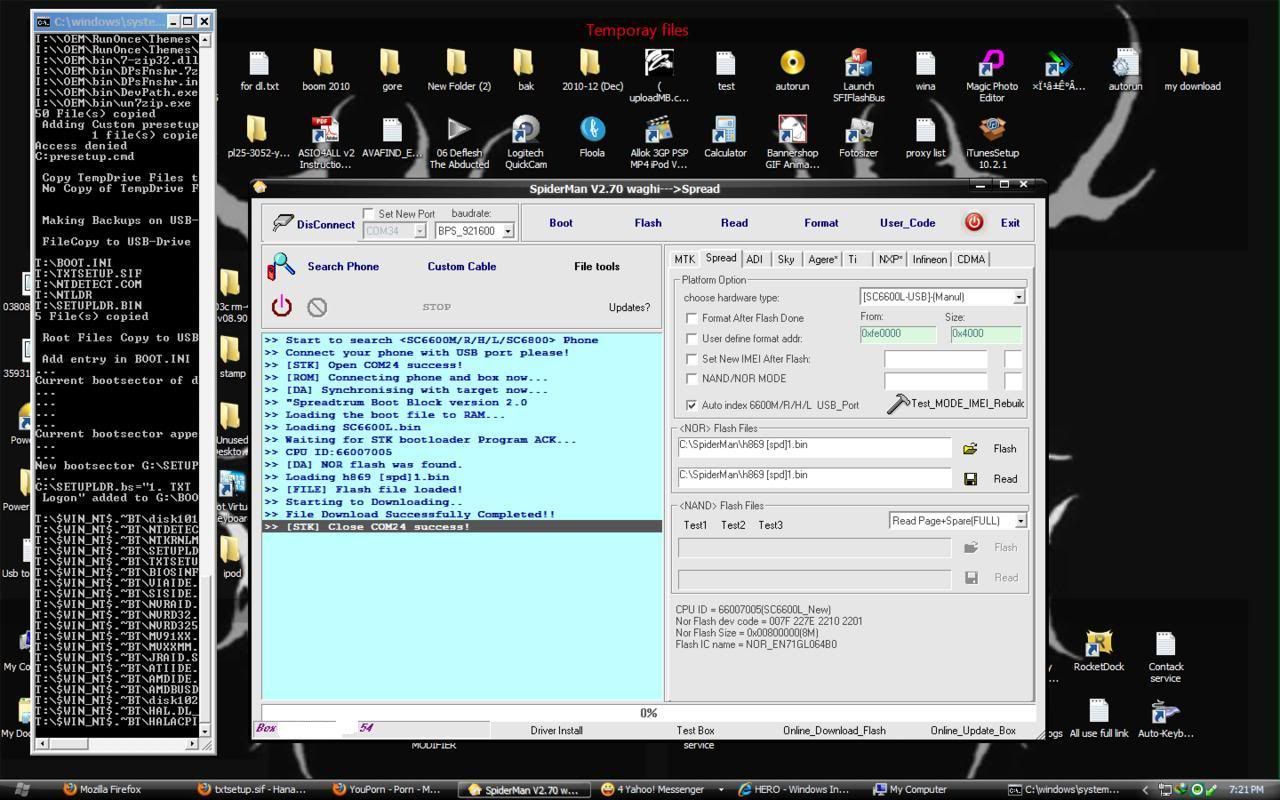
Task: Expand the COM34 port dropdown
Action: [419, 231]
